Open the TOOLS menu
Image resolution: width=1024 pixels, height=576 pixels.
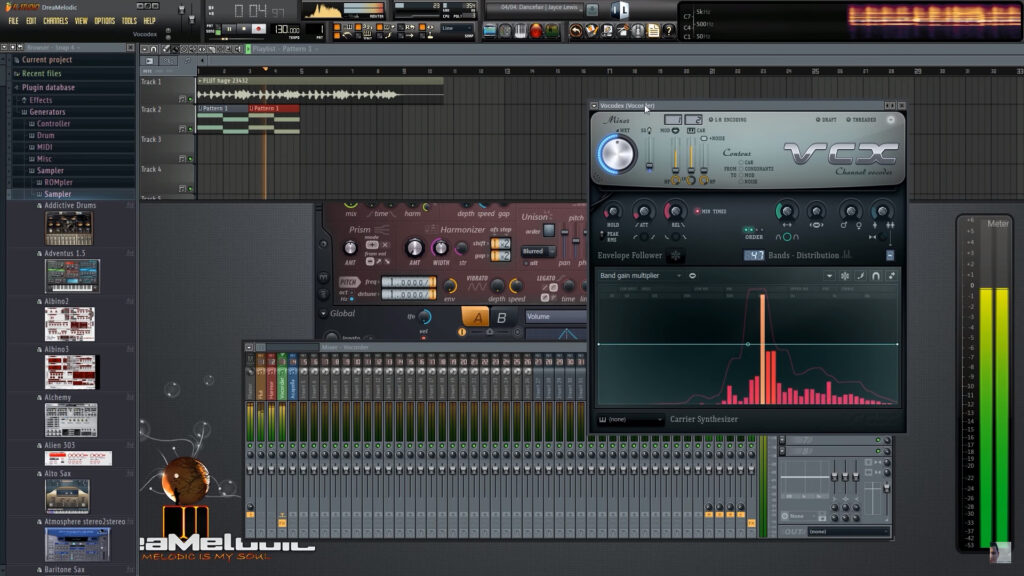[x=129, y=21]
